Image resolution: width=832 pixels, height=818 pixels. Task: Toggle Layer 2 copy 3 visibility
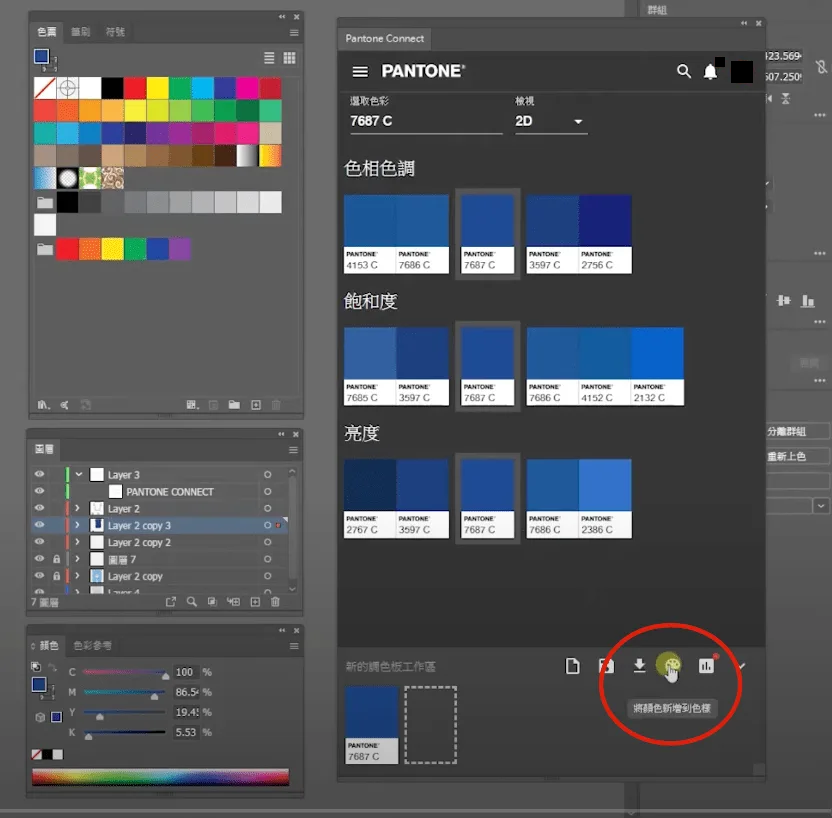click(x=39, y=525)
